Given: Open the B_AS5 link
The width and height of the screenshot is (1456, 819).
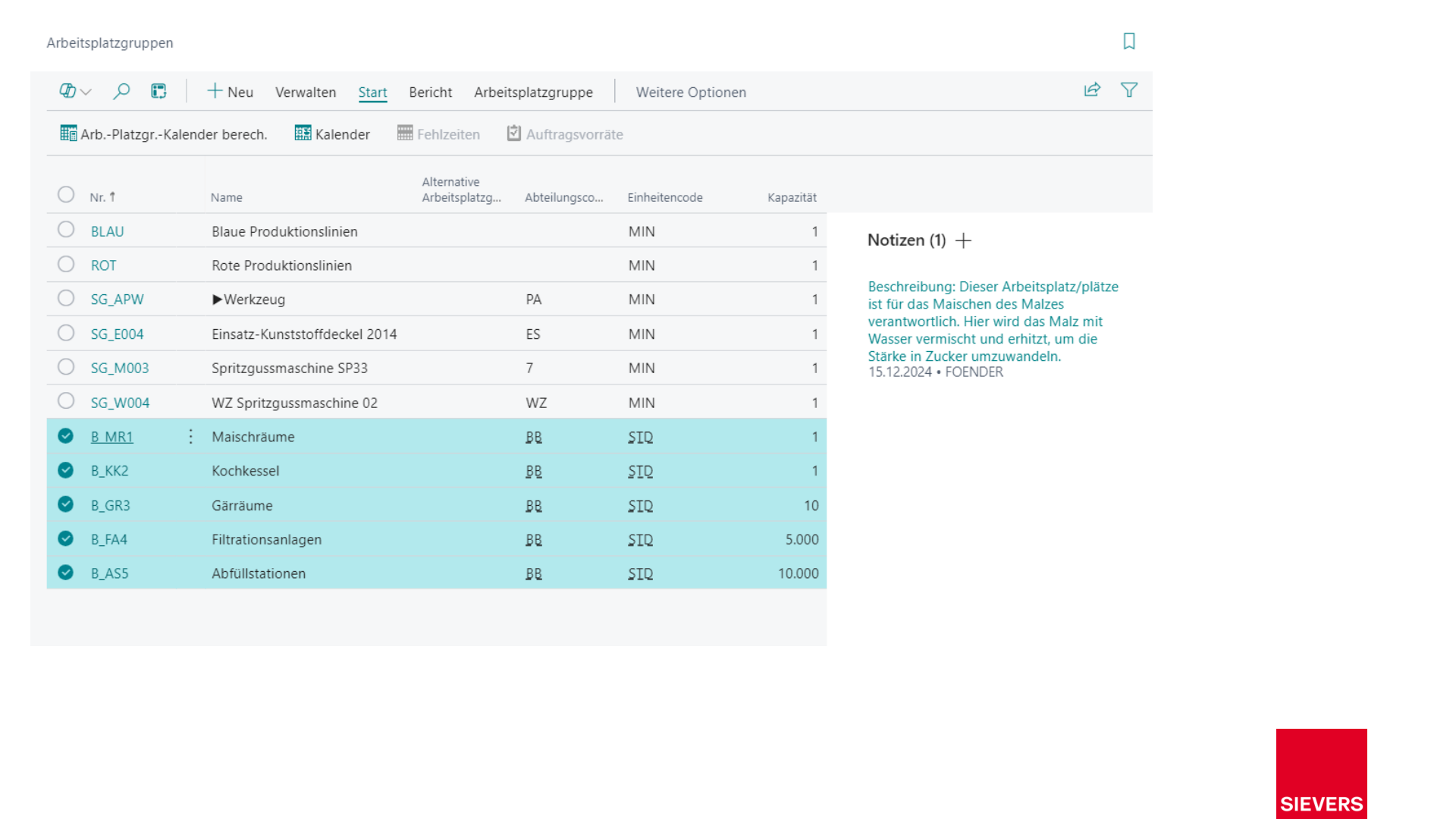Looking at the screenshot, I should [109, 574].
